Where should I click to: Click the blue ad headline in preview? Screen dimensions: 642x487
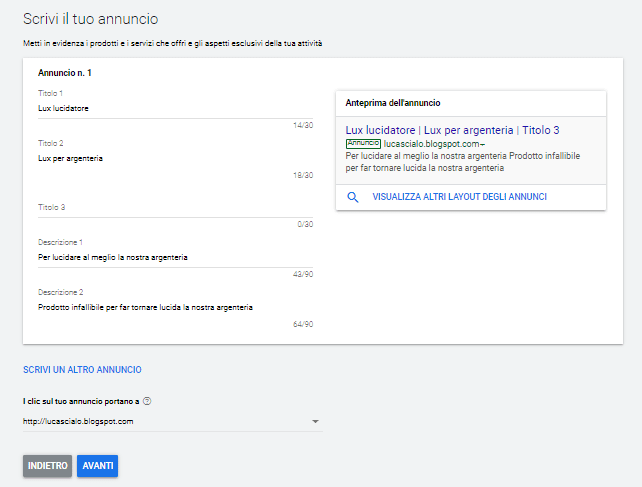click(x=452, y=130)
